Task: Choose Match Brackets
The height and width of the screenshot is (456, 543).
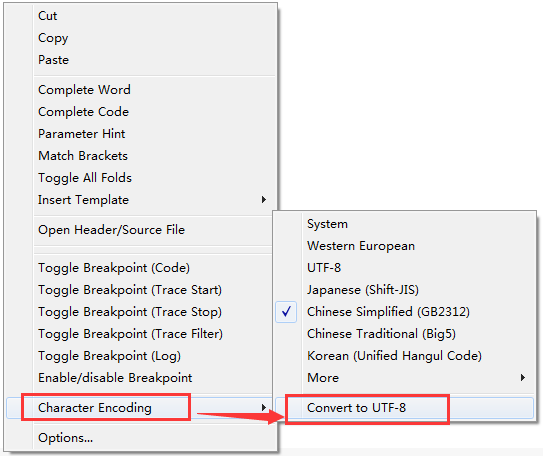Action: [x=140, y=156]
